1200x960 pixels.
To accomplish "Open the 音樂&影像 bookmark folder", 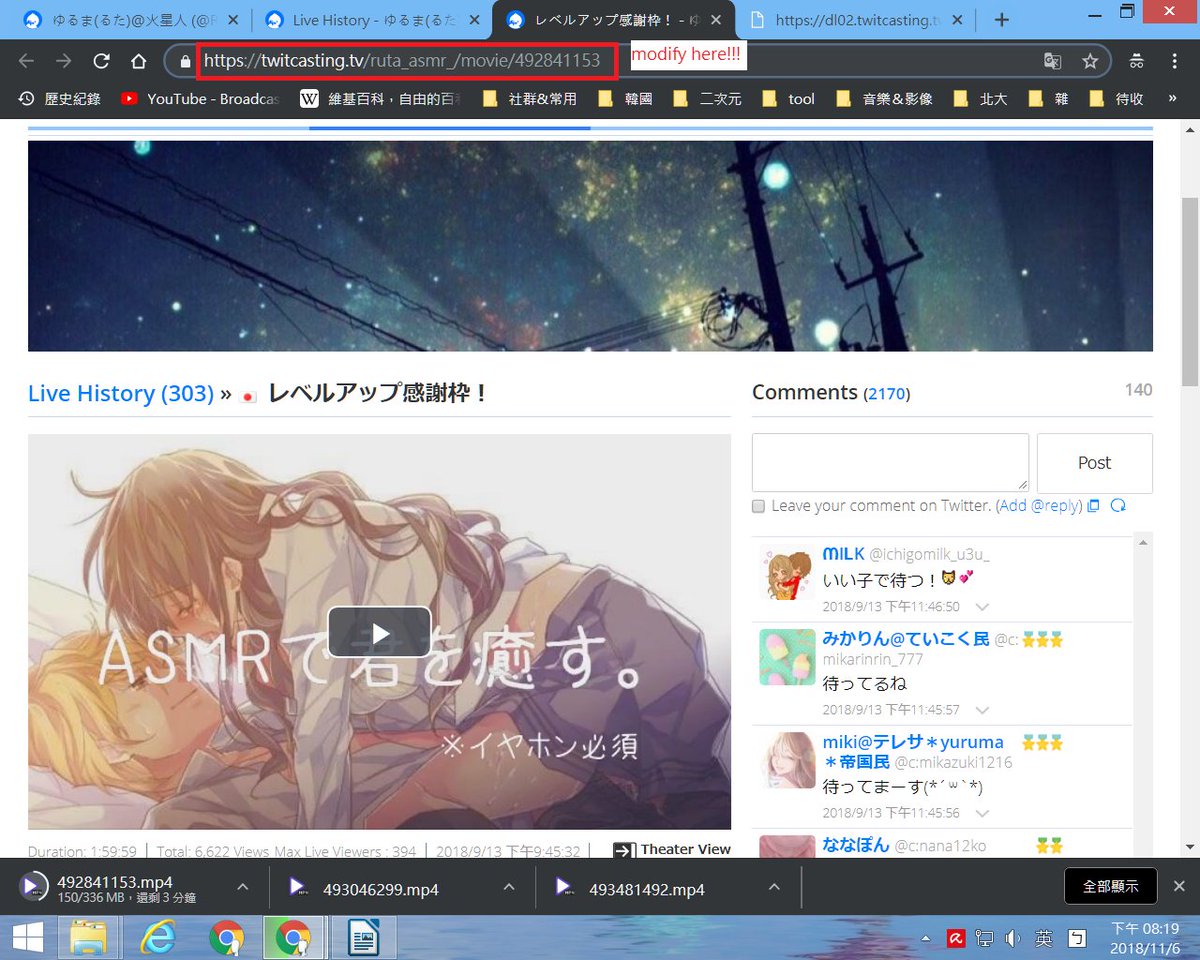I will [885, 99].
